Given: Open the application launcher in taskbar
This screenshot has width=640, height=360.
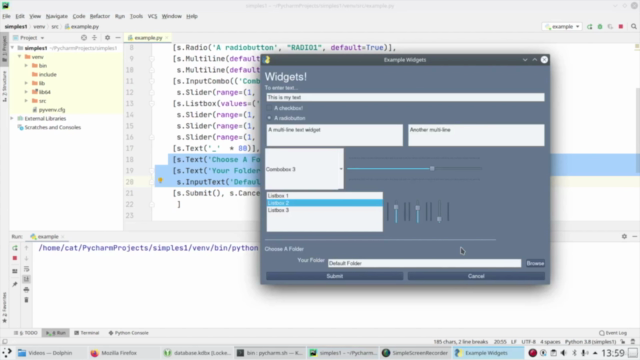Looking at the screenshot, I should click(7, 353).
